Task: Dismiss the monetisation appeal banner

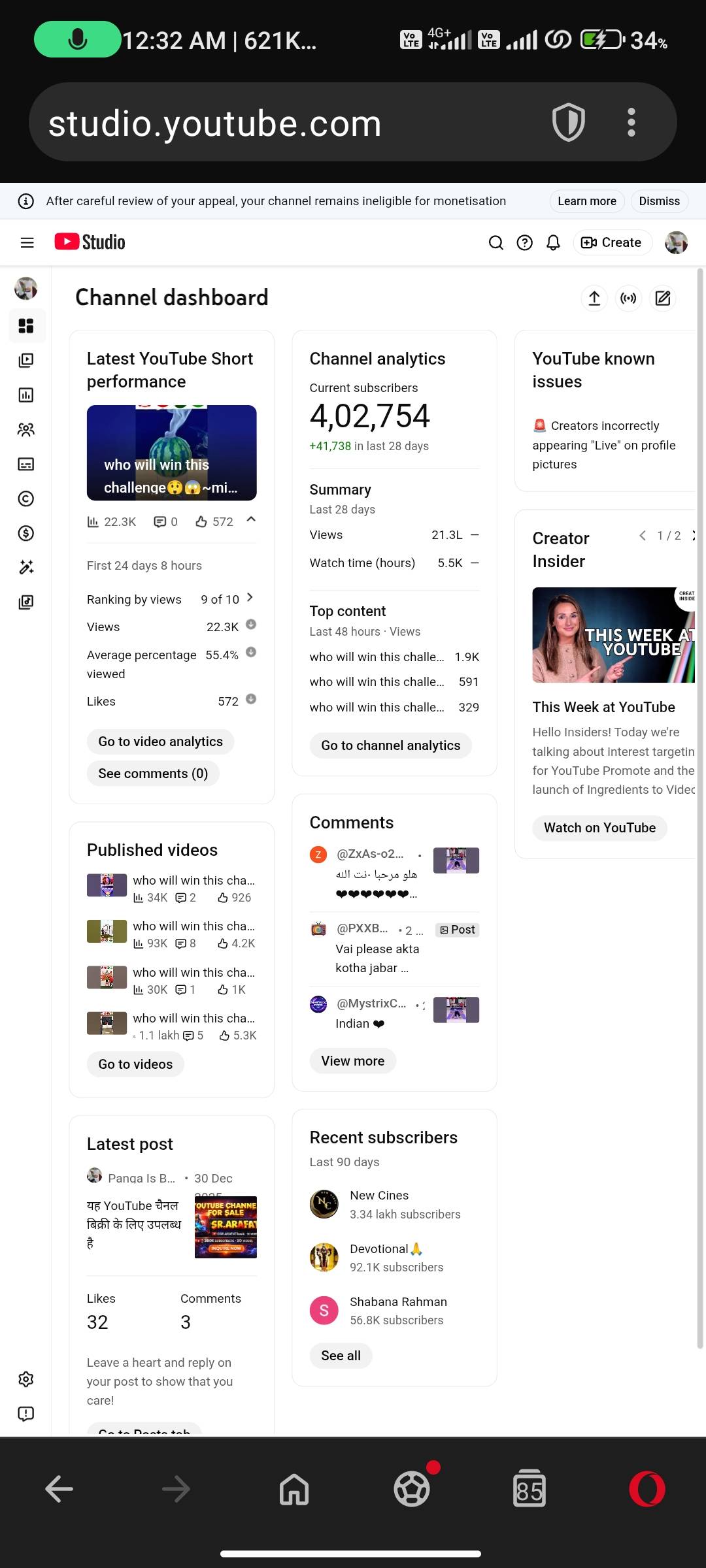Action: (x=659, y=201)
